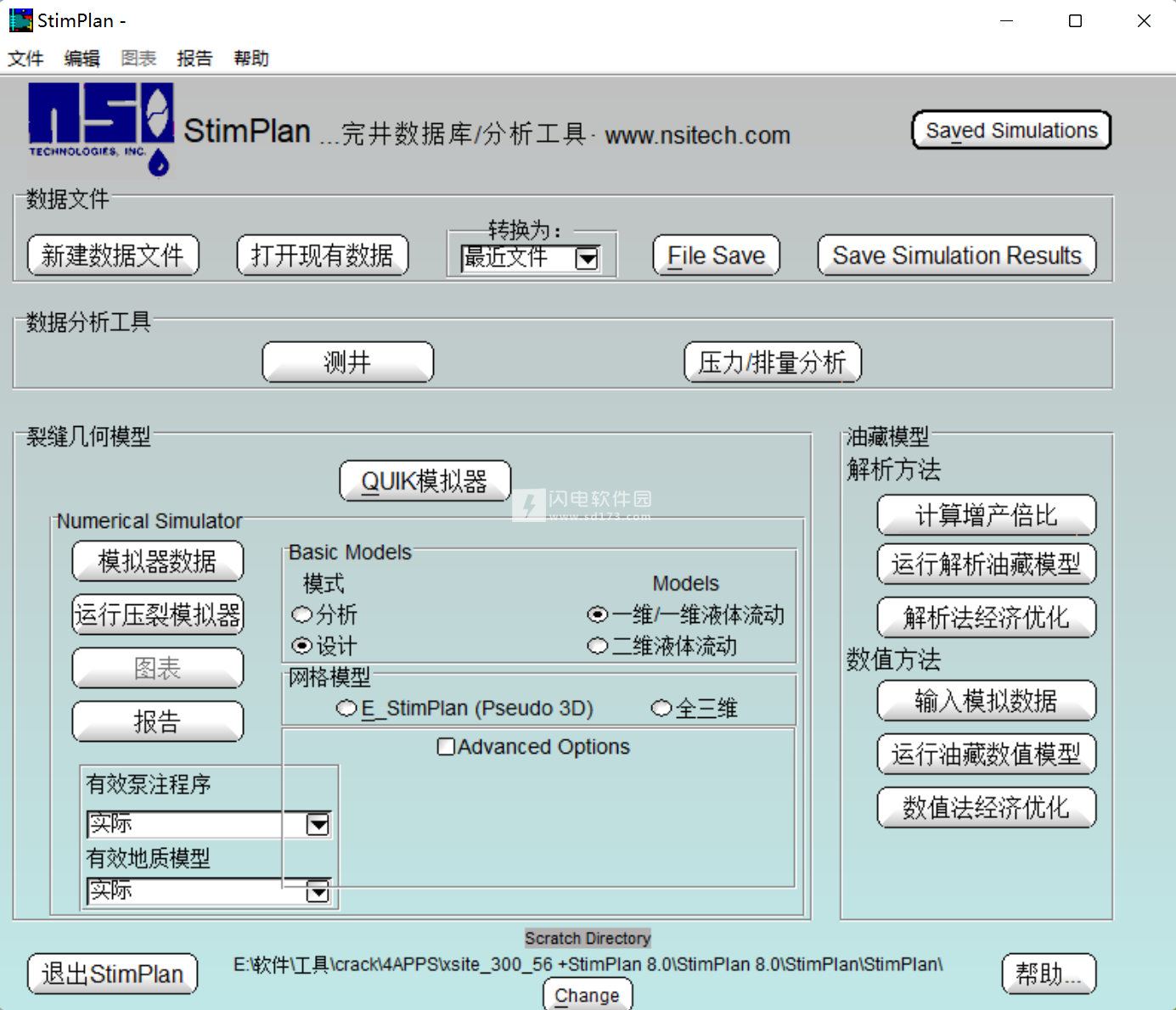Click File Save button
Screen dimensions: 1176x1010
(716, 255)
